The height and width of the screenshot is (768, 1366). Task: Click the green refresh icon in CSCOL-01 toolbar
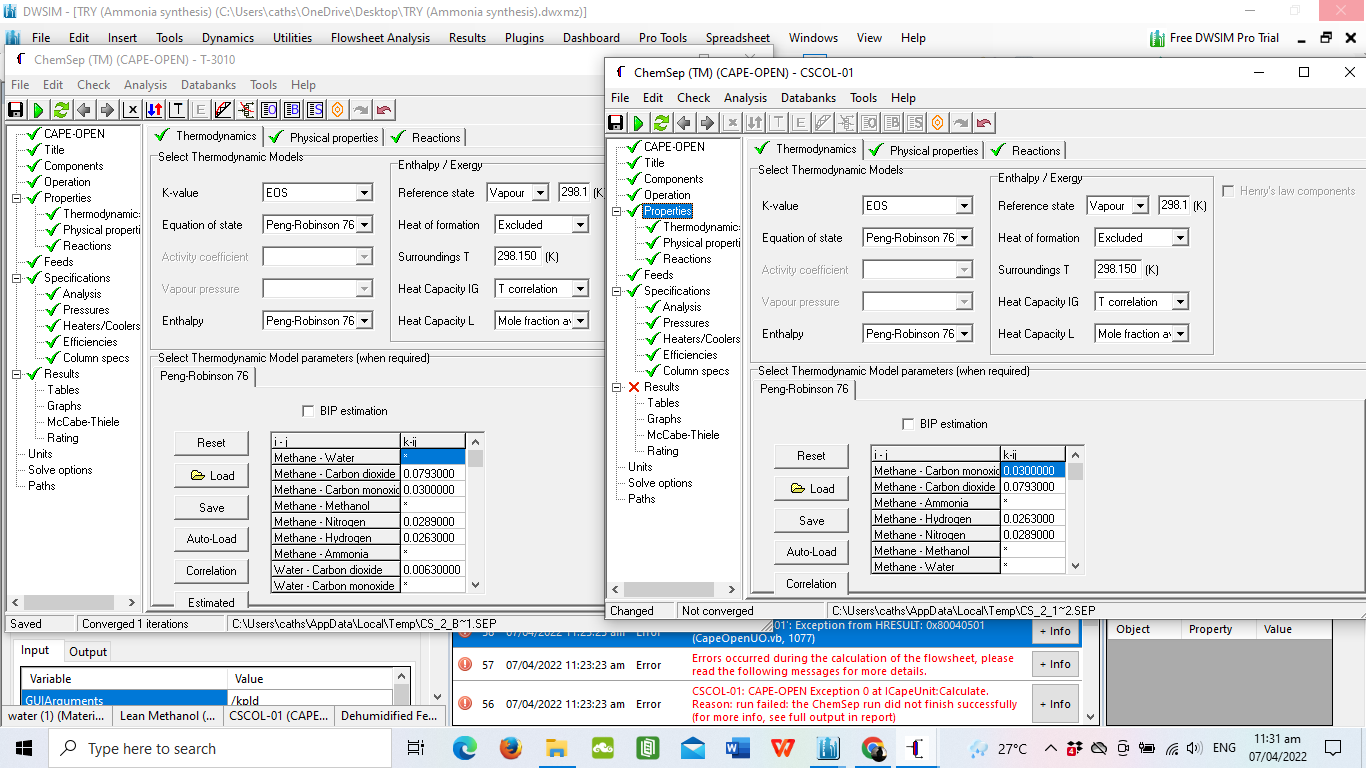click(661, 123)
